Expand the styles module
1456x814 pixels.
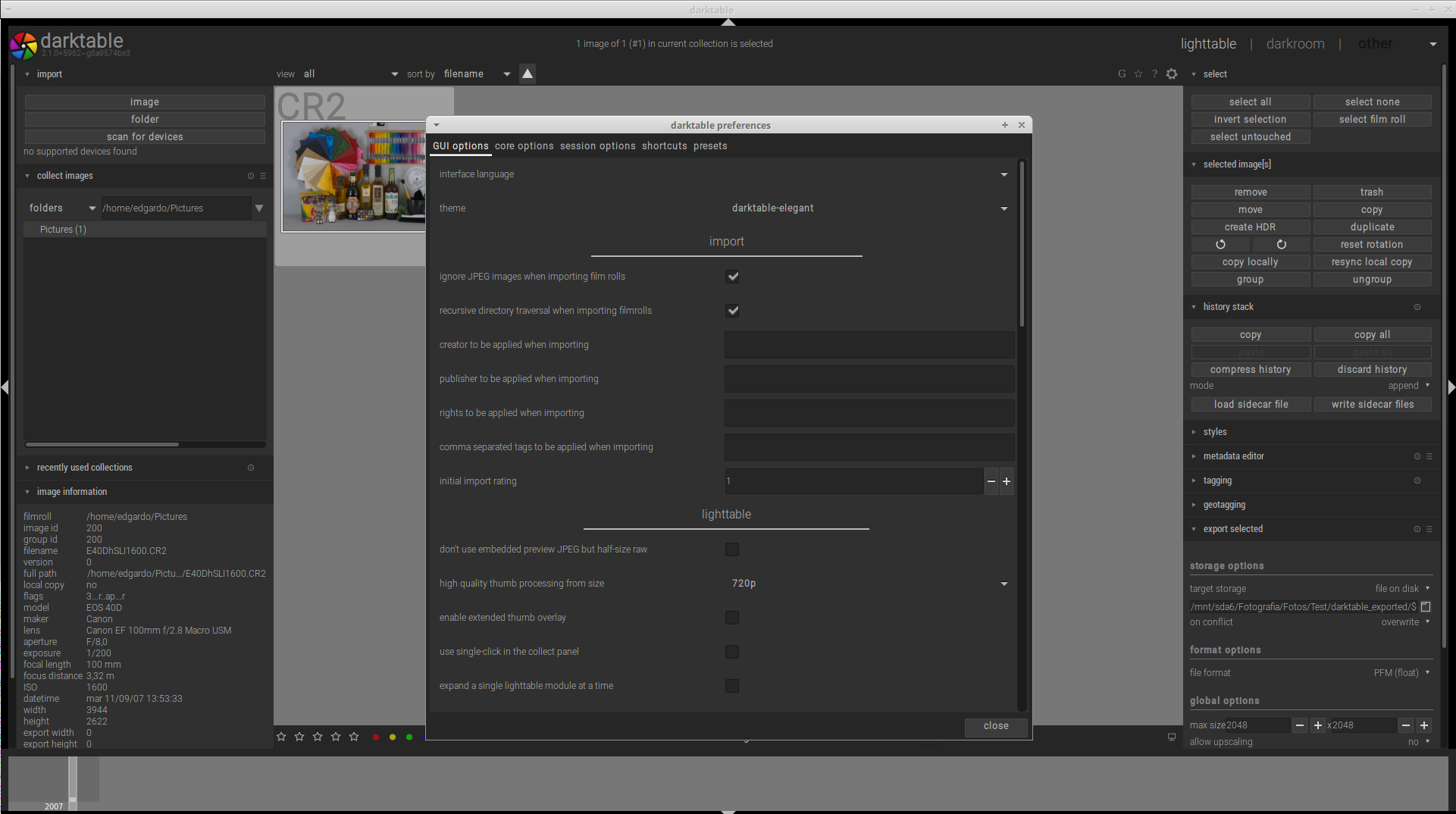tap(1214, 432)
